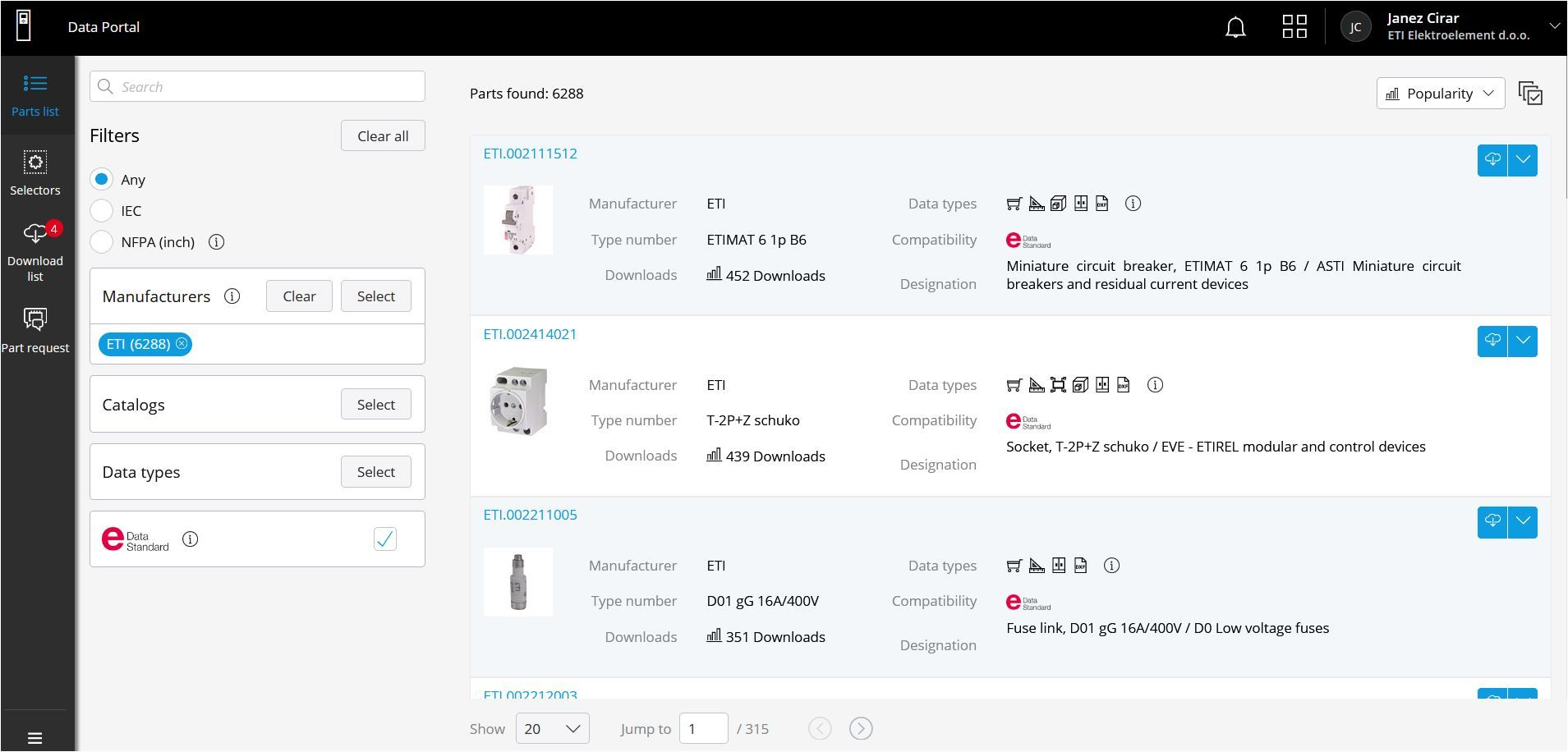
Task: Go to next page arrow
Action: pos(860,728)
